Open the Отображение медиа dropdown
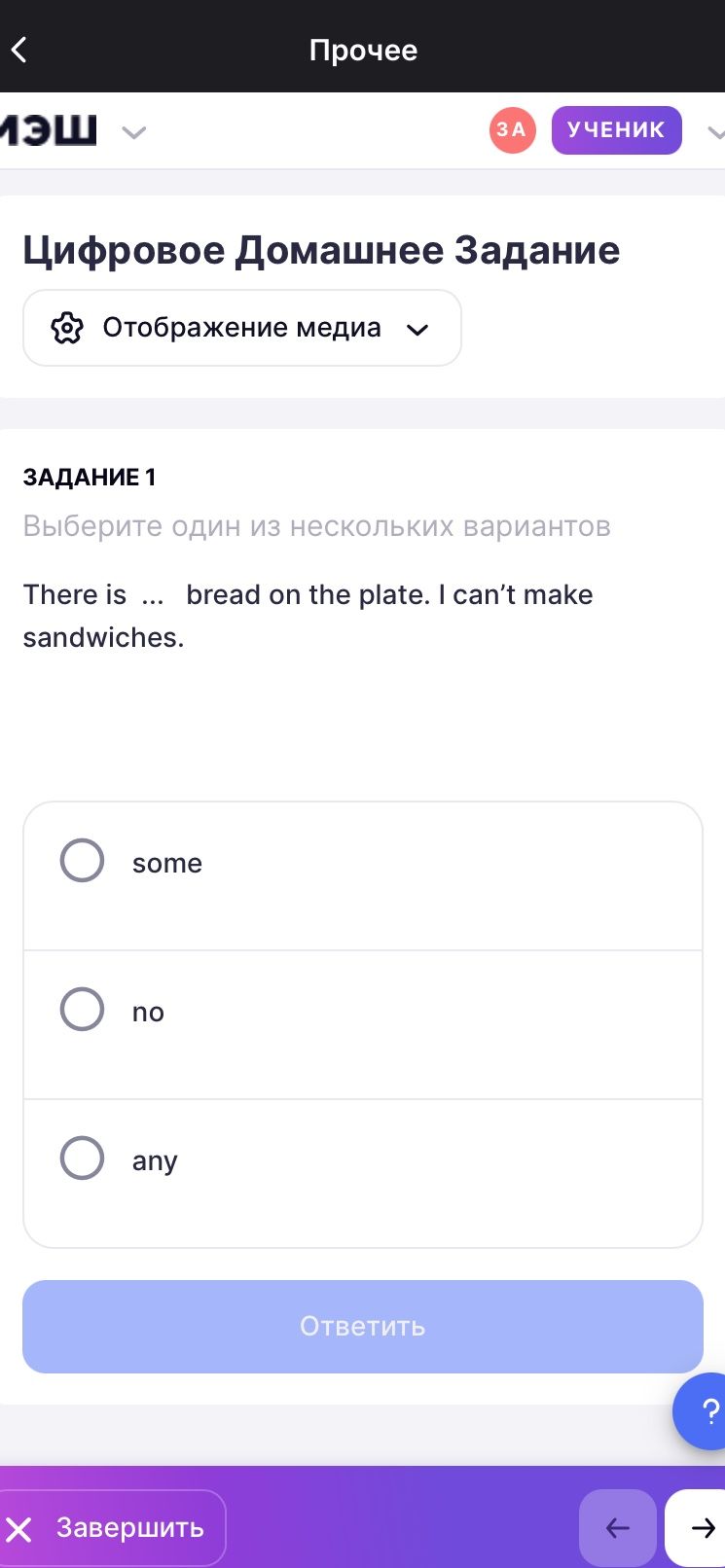The image size is (725, 1568). (241, 328)
